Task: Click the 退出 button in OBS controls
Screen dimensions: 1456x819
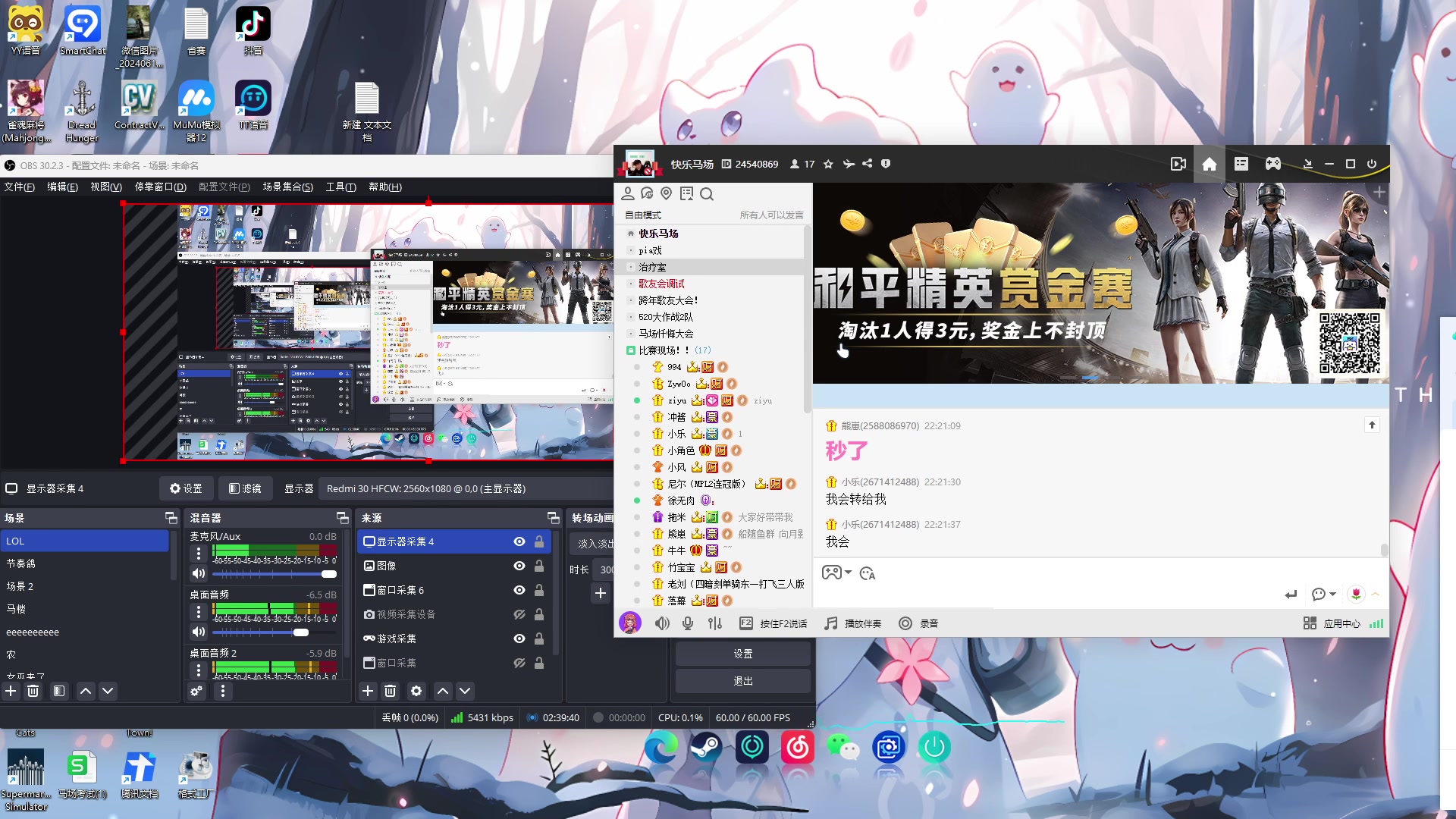Action: (743, 681)
